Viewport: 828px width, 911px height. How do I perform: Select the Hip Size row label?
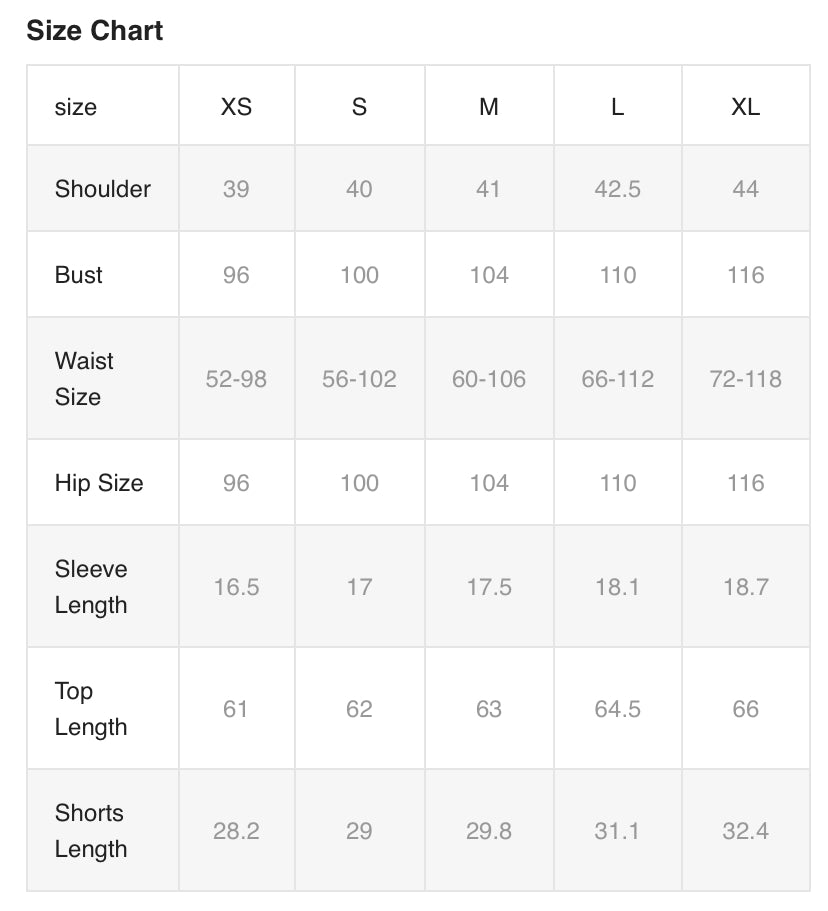click(99, 483)
